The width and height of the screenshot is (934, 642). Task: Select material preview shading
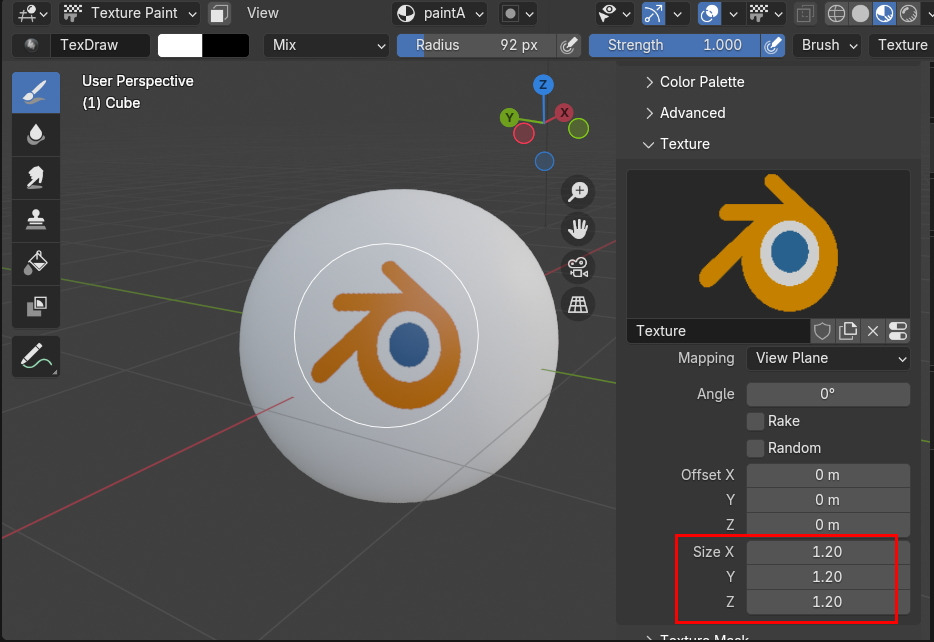point(884,13)
